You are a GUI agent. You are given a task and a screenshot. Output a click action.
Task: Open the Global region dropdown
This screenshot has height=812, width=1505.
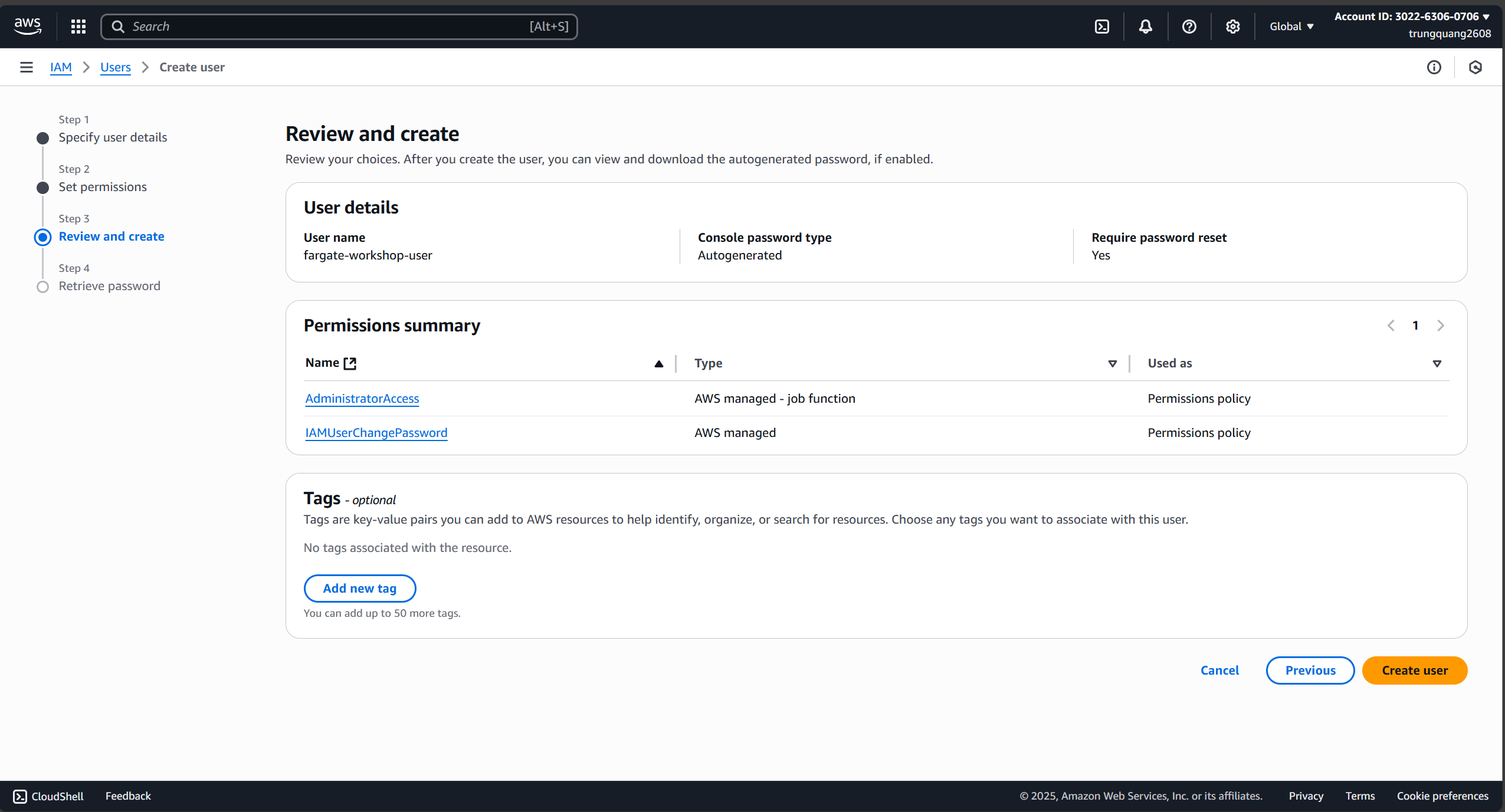point(1291,27)
